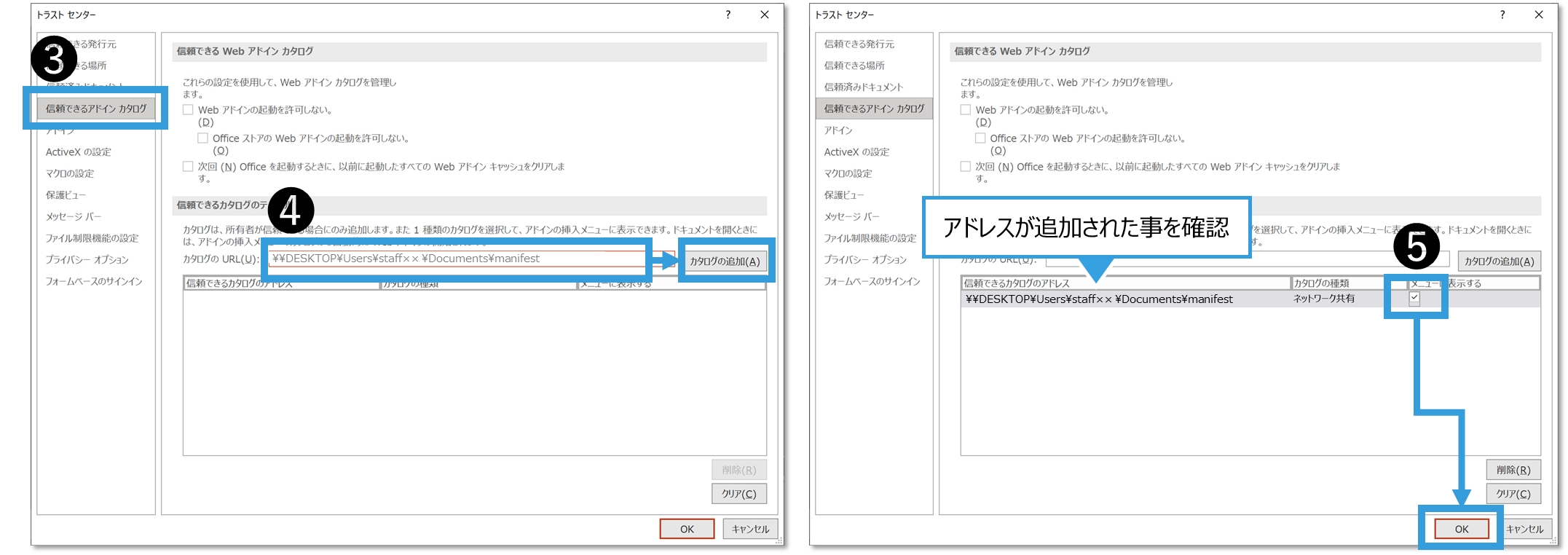Click the help question mark in right dialog

(1502, 15)
